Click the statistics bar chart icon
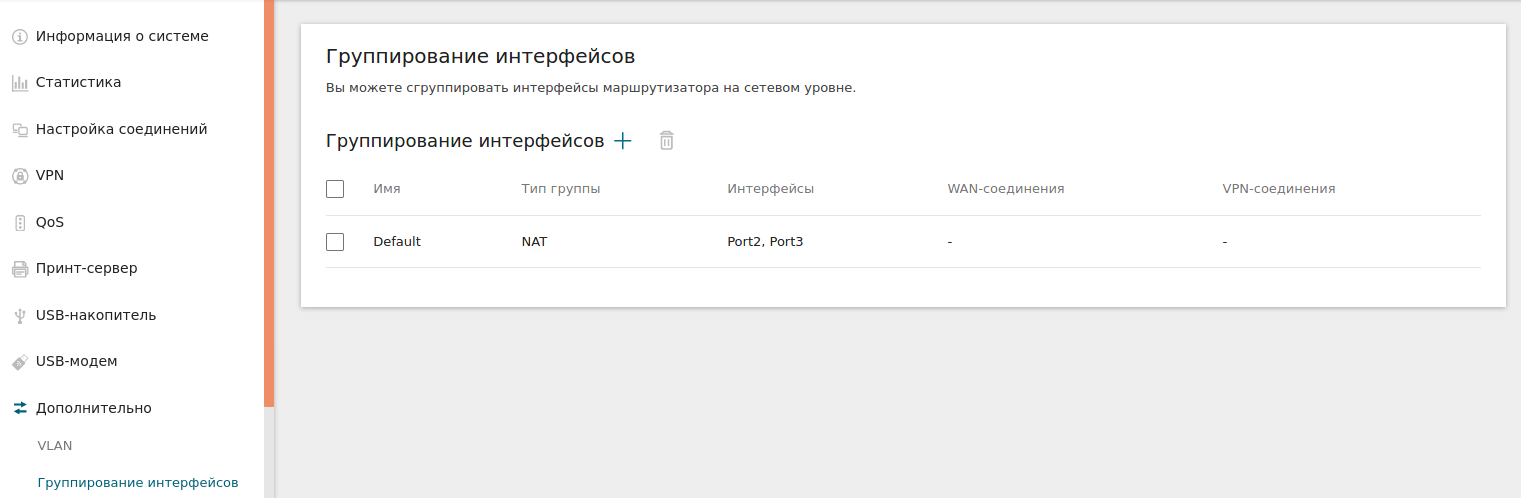The image size is (1521, 498). 19,83
